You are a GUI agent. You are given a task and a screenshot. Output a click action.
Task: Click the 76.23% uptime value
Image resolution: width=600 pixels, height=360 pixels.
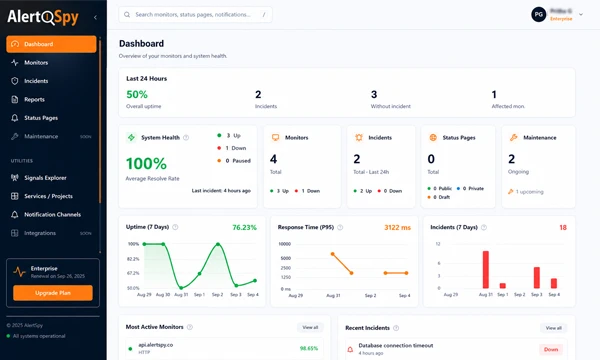pos(245,228)
